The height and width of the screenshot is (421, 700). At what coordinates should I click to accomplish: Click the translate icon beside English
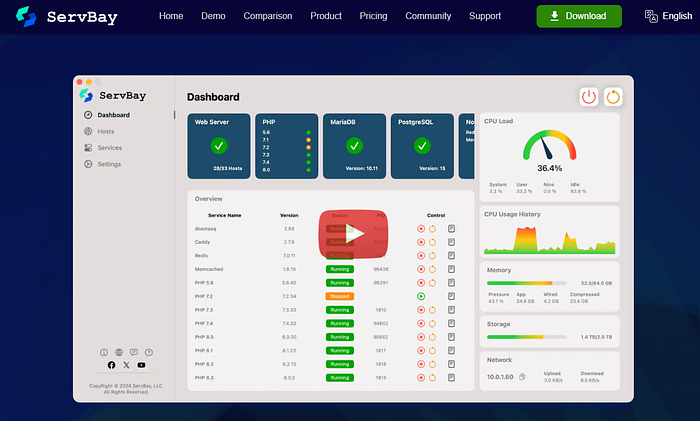(651, 16)
